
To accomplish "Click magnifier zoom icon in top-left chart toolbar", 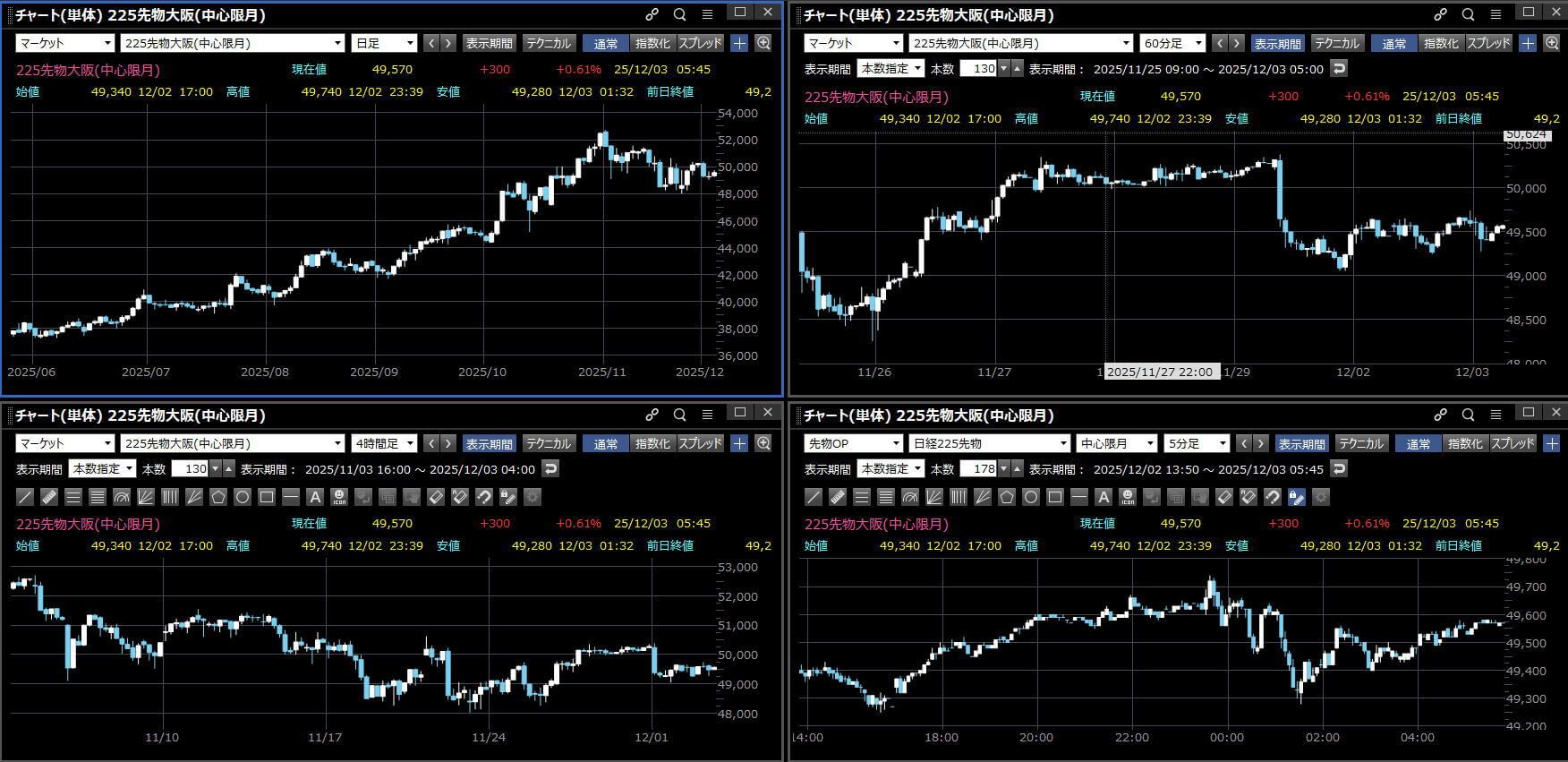I will tap(763, 43).
